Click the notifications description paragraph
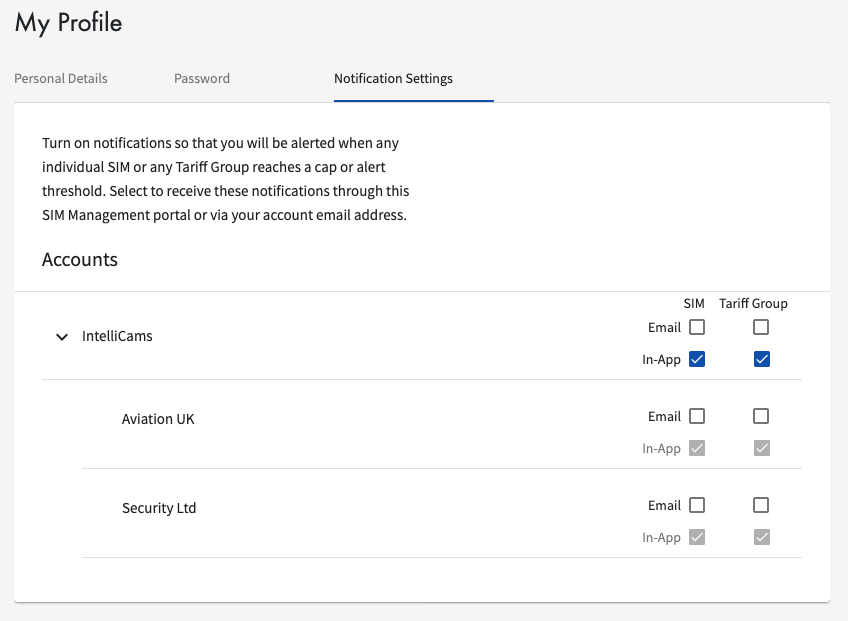848x621 pixels. [x=226, y=179]
